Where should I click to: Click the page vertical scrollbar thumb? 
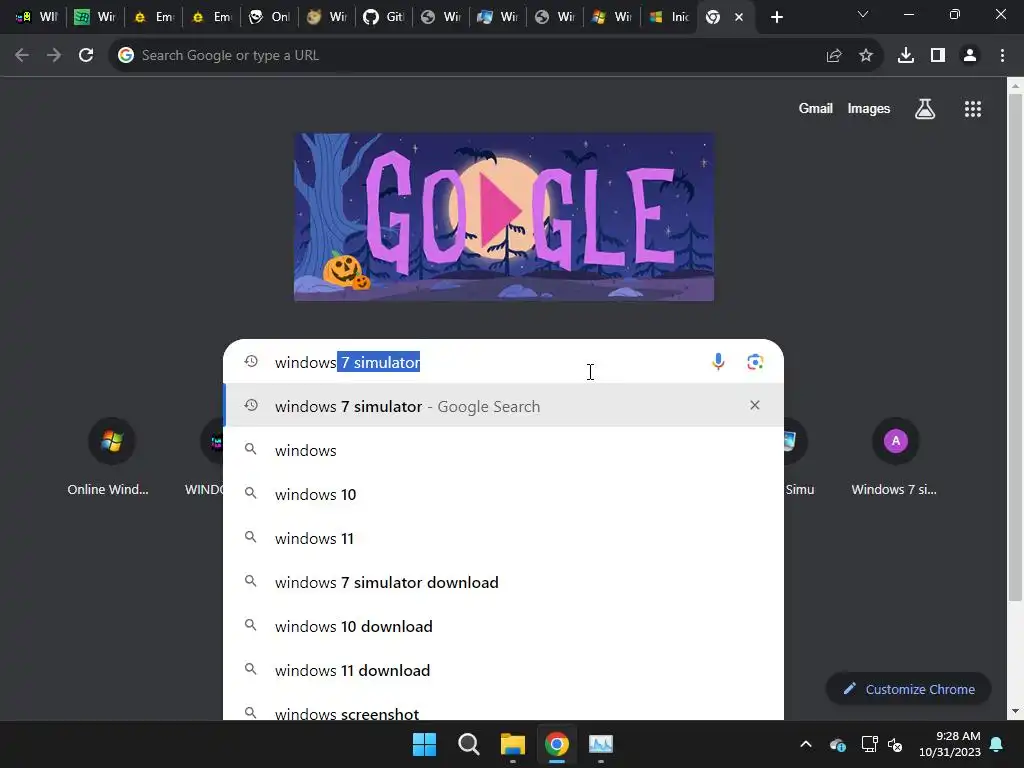tap(1015, 347)
